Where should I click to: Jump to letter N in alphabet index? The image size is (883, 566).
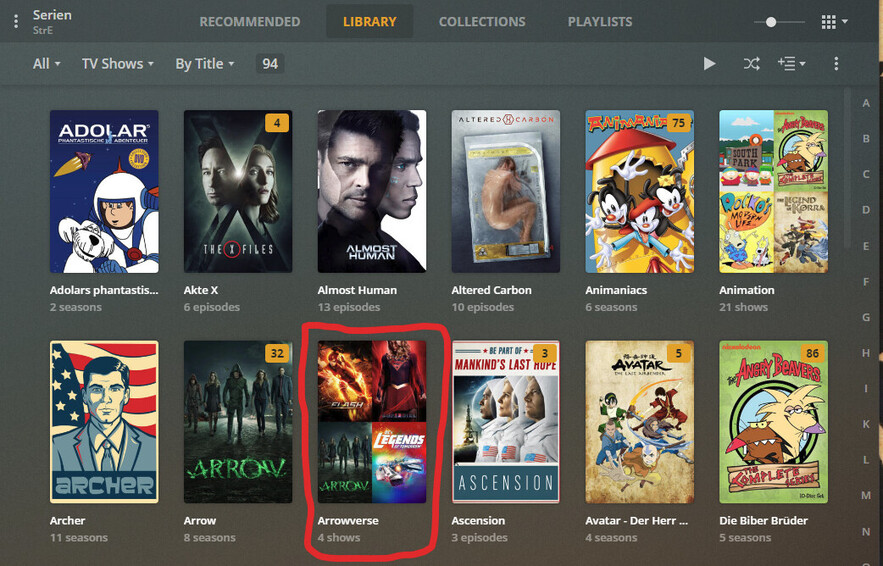866,531
